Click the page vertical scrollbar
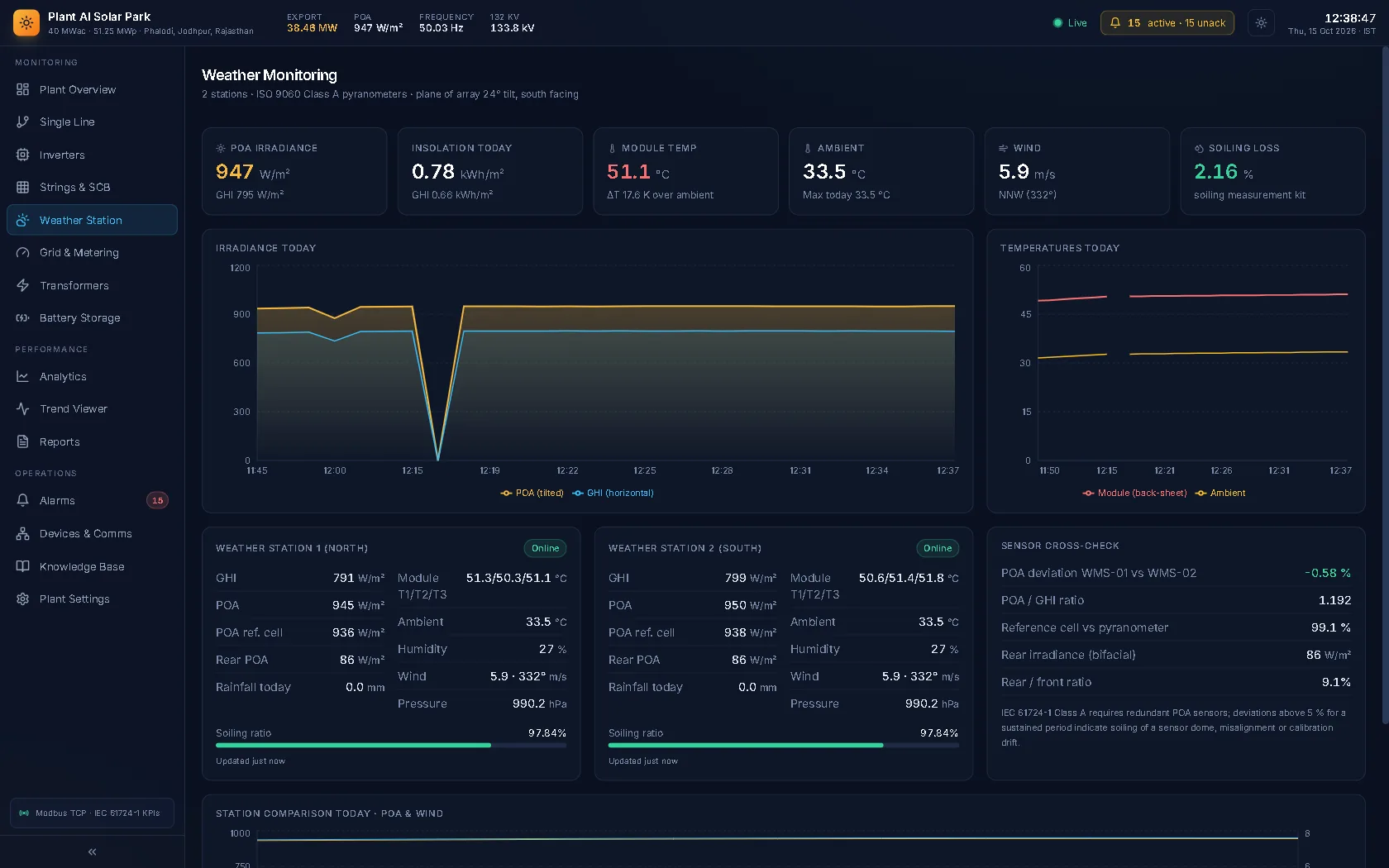Screen dimensions: 1389x868 pyautogui.click(x=1386, y=385)
